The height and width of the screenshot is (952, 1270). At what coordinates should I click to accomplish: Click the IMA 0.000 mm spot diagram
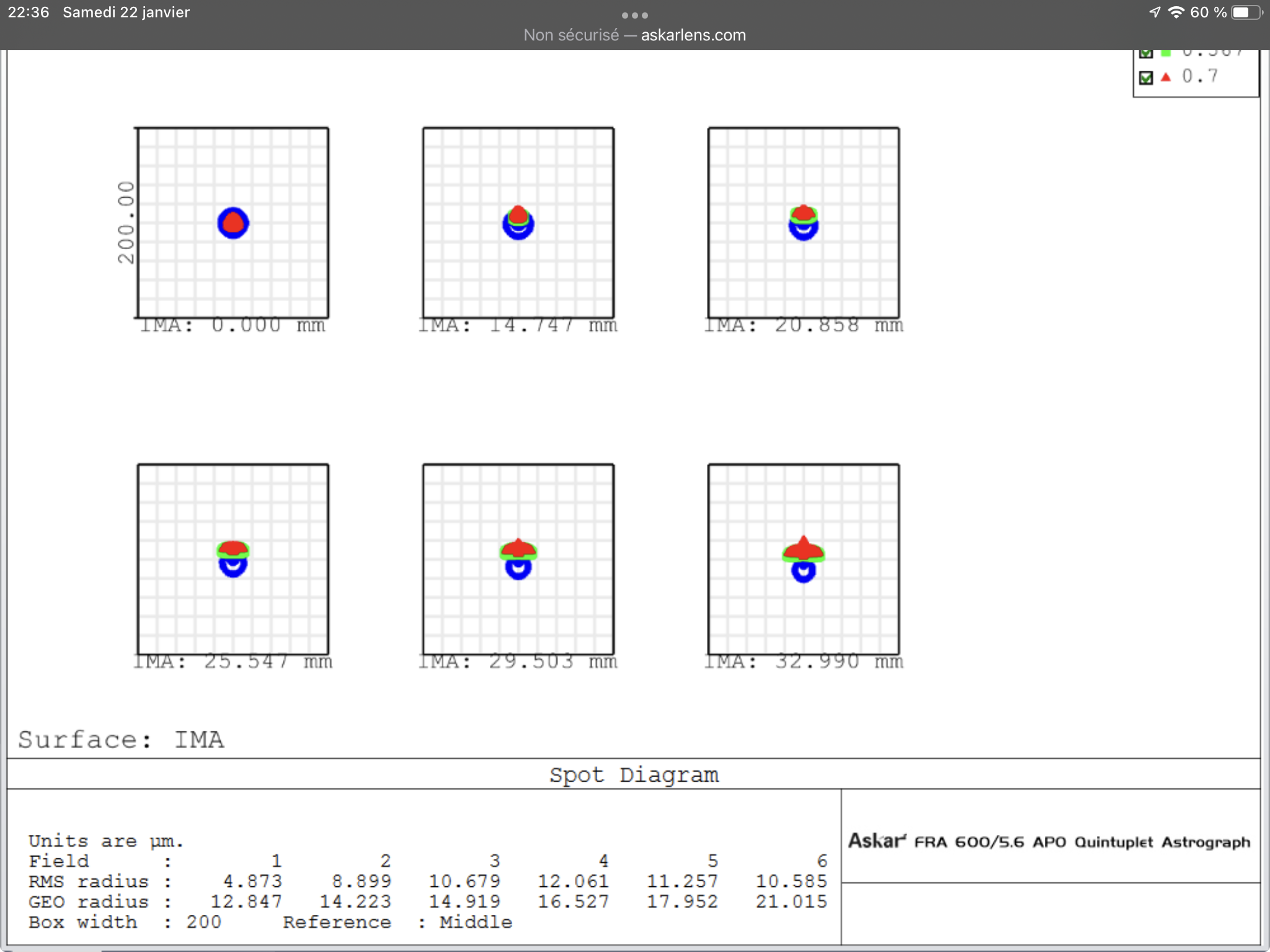coord(233,223)
